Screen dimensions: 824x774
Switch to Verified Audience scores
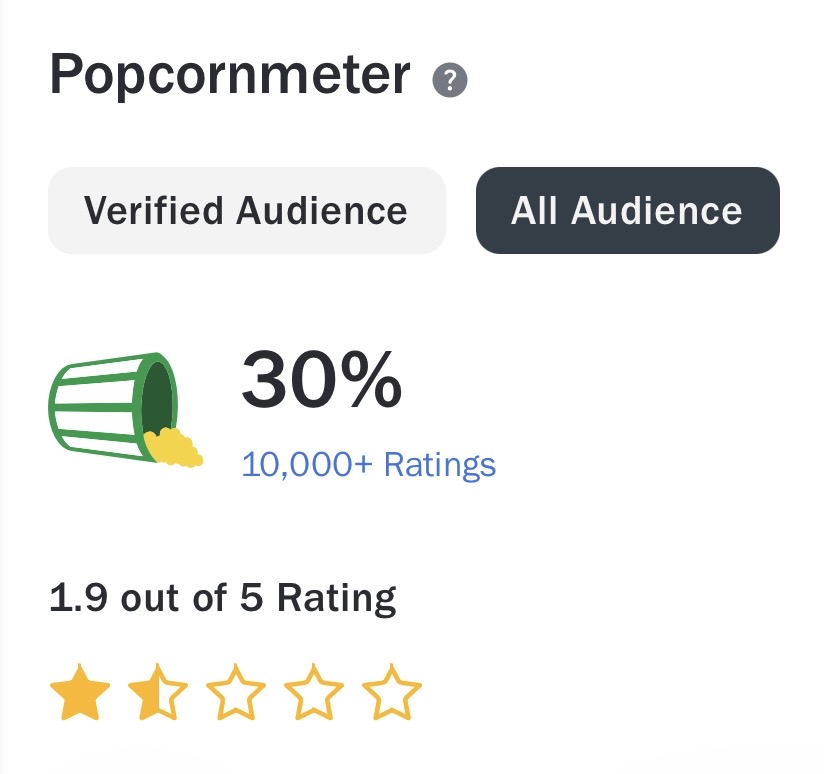(x=246, y=210)
